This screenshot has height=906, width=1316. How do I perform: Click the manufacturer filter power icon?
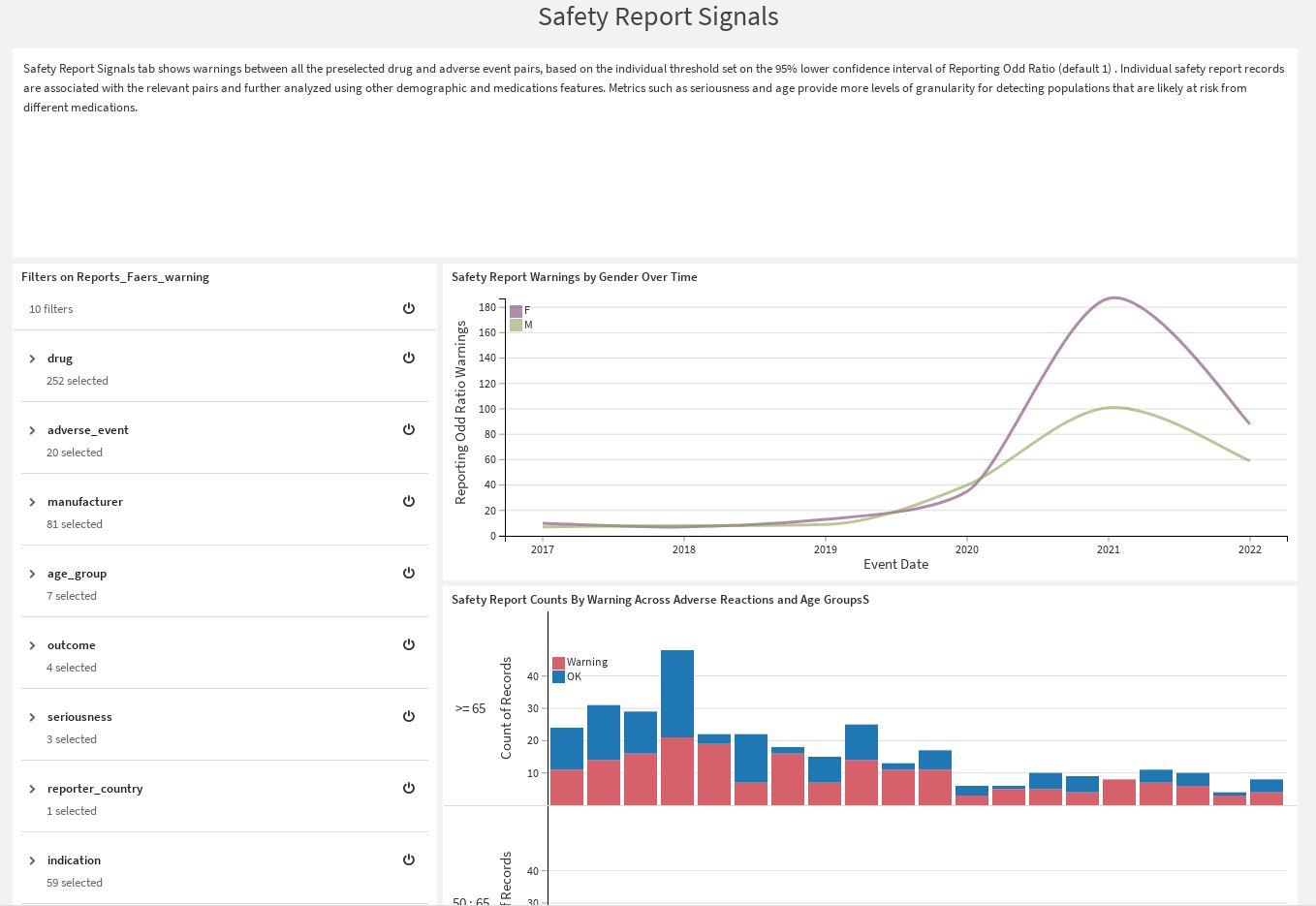[x=409, y=501]
